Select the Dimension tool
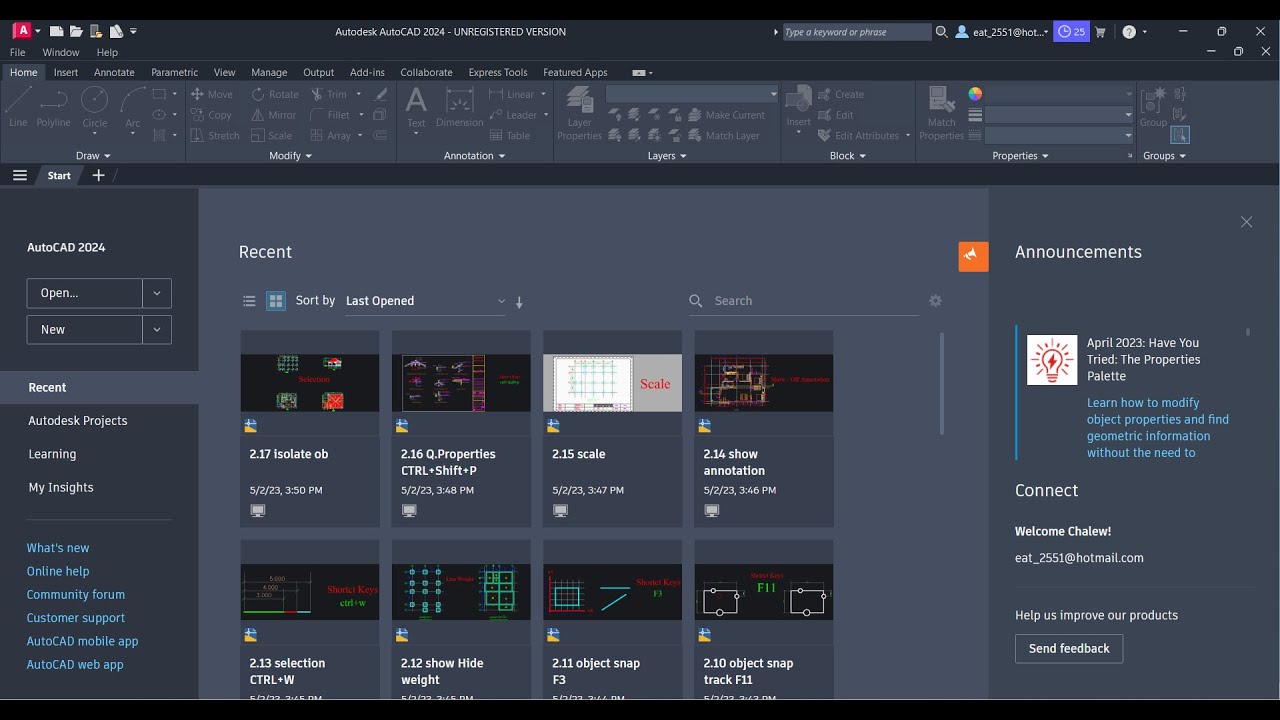The height and width of the screenshot is (720, 1280). click(x=459, y=108)
